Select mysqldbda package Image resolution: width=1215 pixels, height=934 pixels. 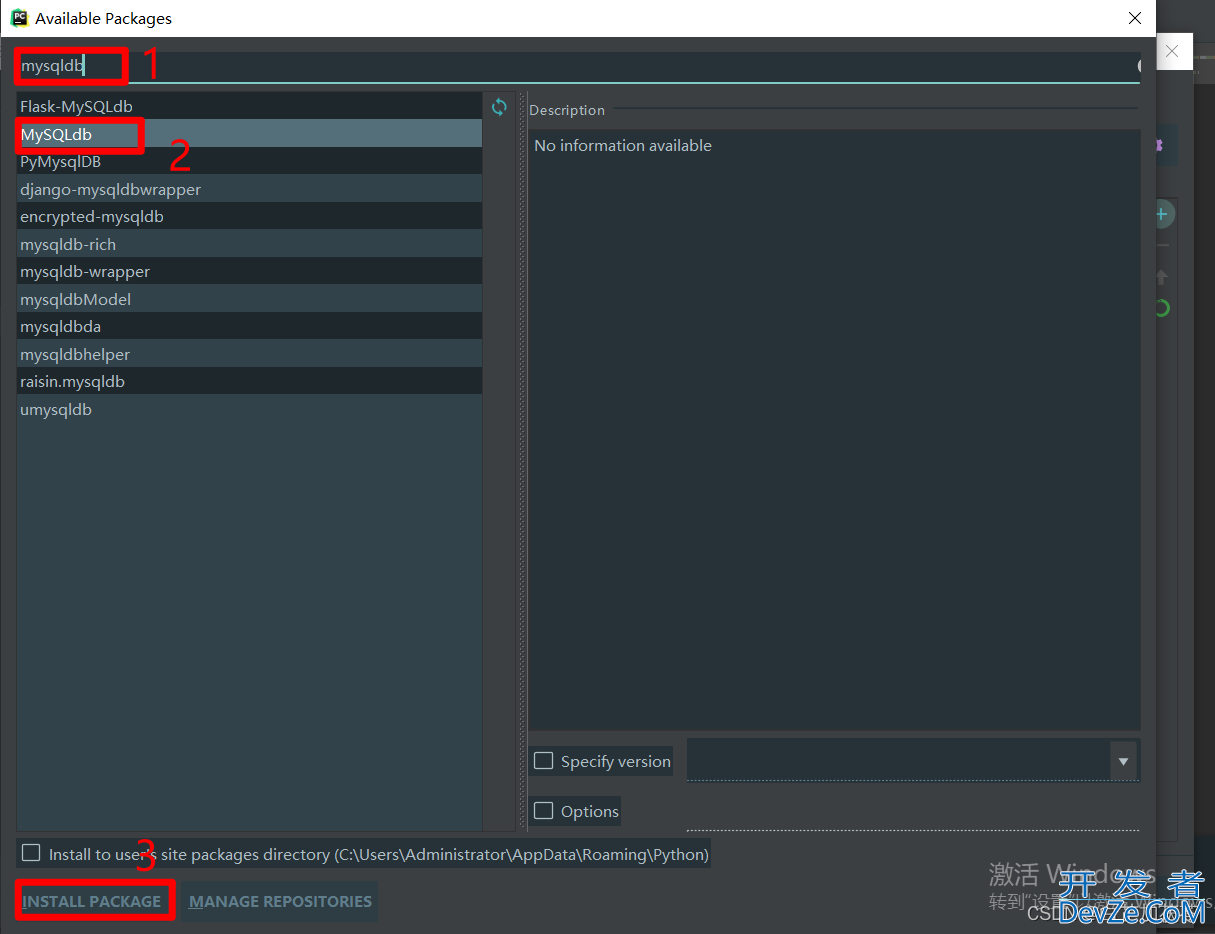point(249,326)
